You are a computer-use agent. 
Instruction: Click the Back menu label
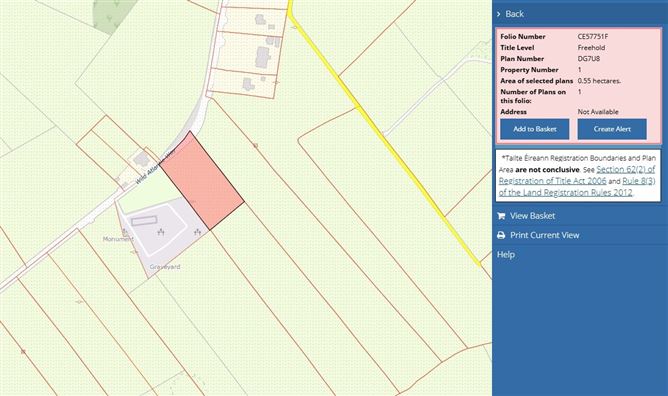coord(514,14)
